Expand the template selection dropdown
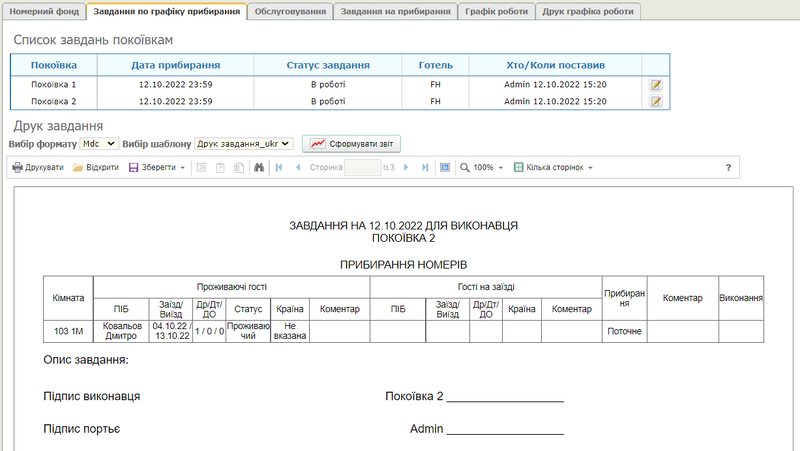The image size is (800, 451). pyautogui.click(x=244, y=144)
